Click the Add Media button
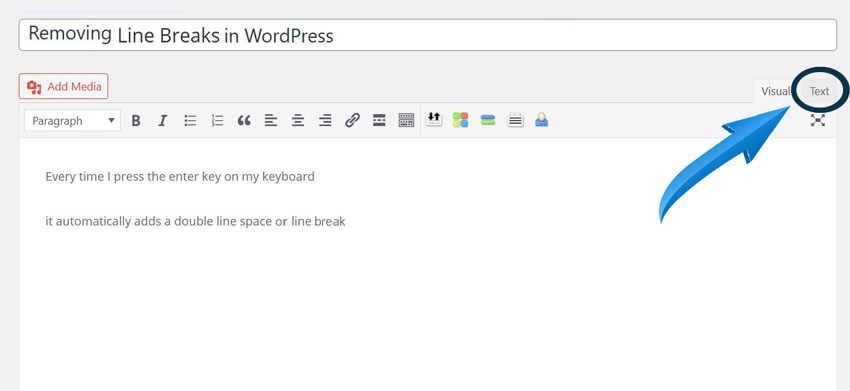 63,86
